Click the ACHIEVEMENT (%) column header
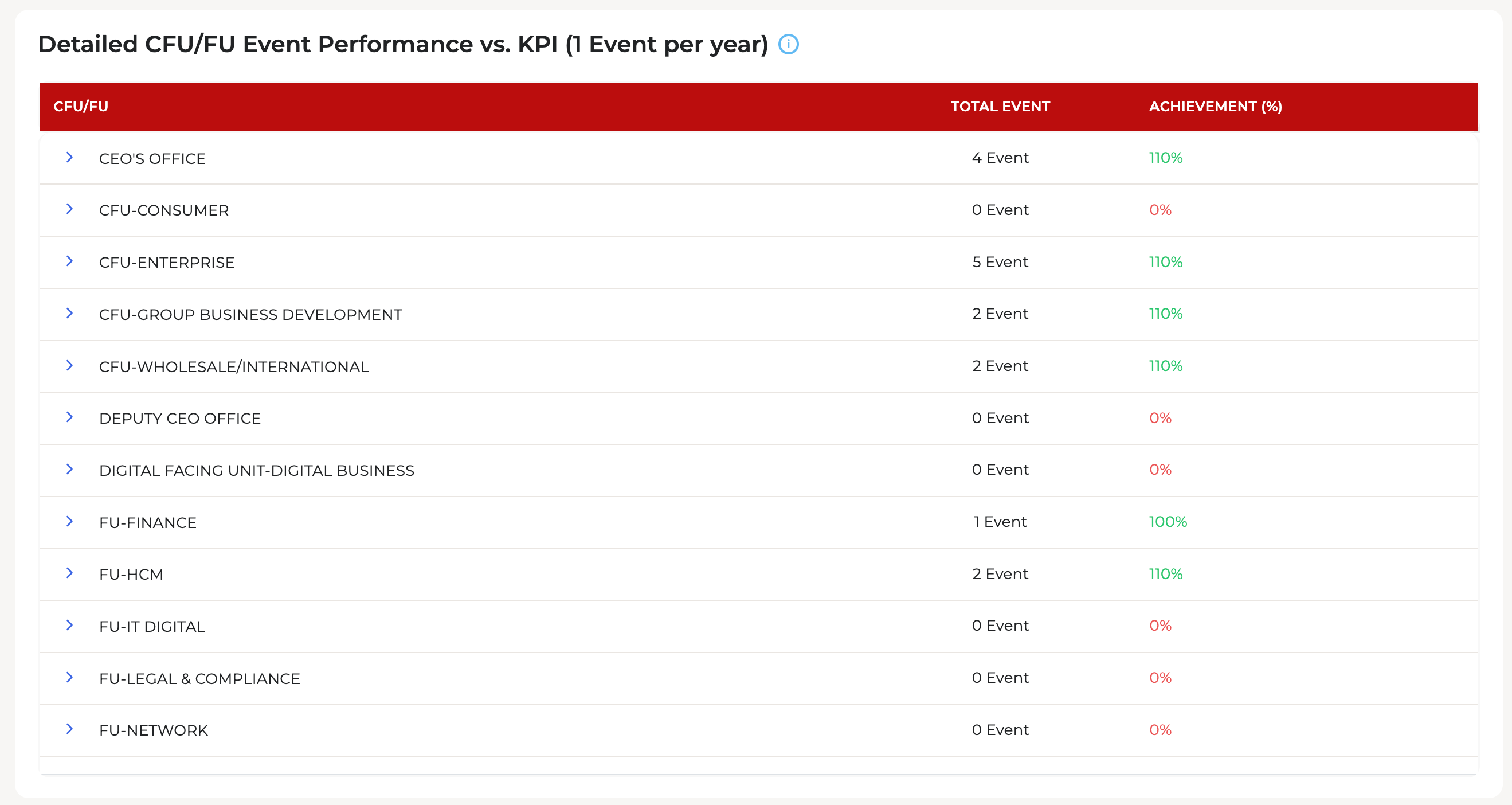Image resolution: width=1512 pixels, height=805 pixels. (1215, 107)
